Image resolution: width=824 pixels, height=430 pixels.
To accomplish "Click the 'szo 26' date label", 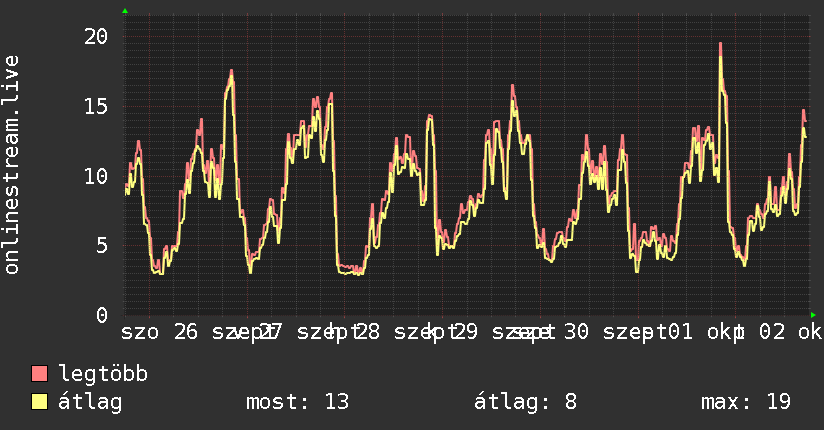I will coord(159,332).
